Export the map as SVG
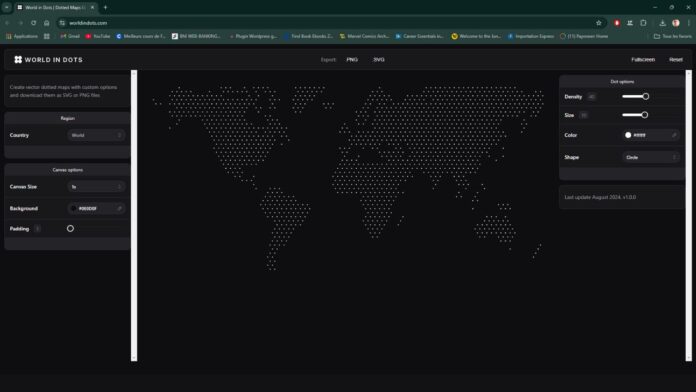Screen dimensions: 696x392 379,59
